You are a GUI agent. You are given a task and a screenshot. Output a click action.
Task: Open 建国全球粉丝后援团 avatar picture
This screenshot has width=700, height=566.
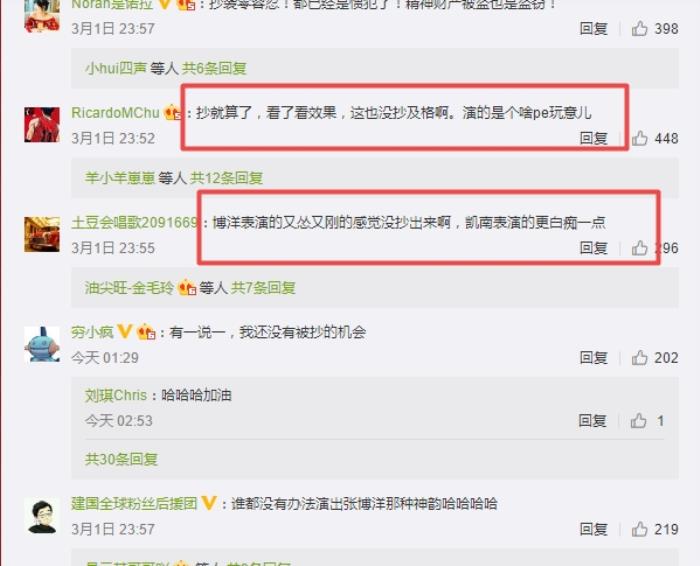pyautogui.click(x=42, y=516)
